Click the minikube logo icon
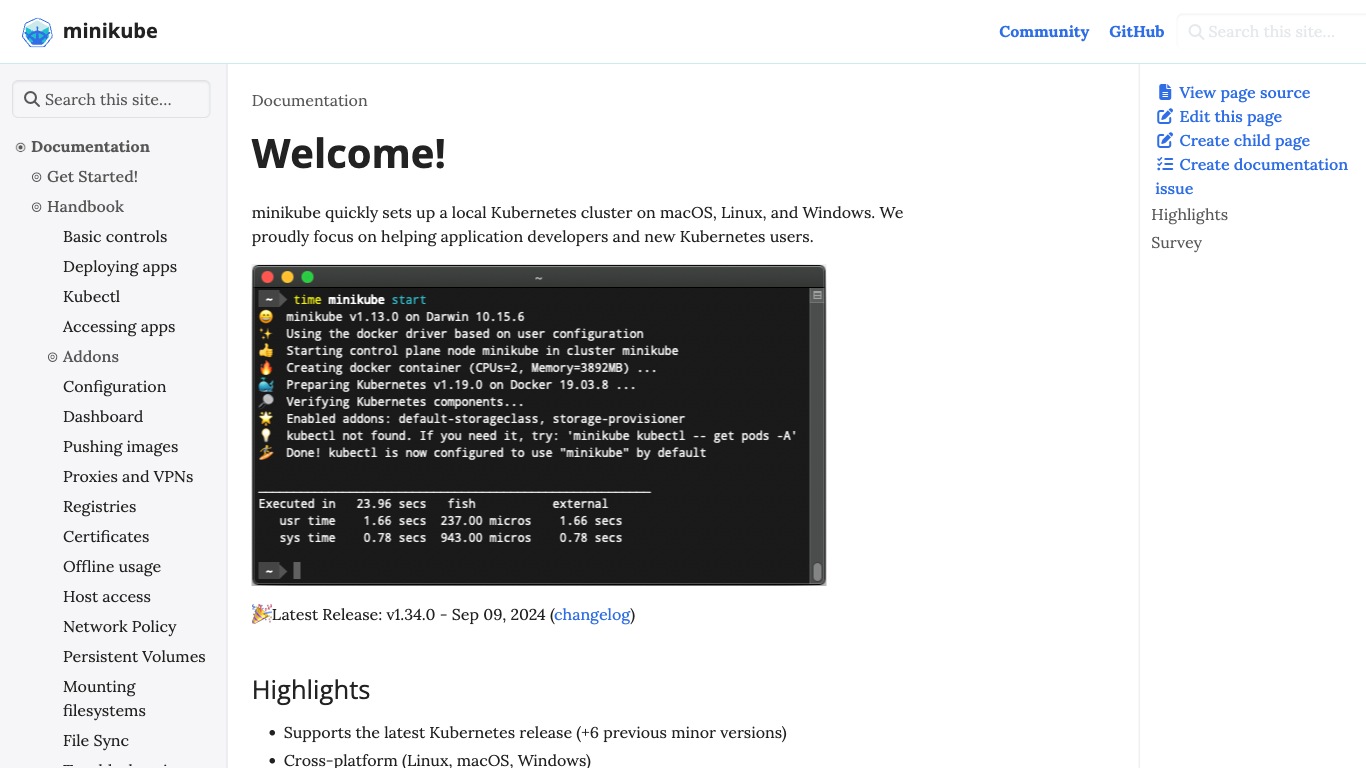 coord(37,32)
